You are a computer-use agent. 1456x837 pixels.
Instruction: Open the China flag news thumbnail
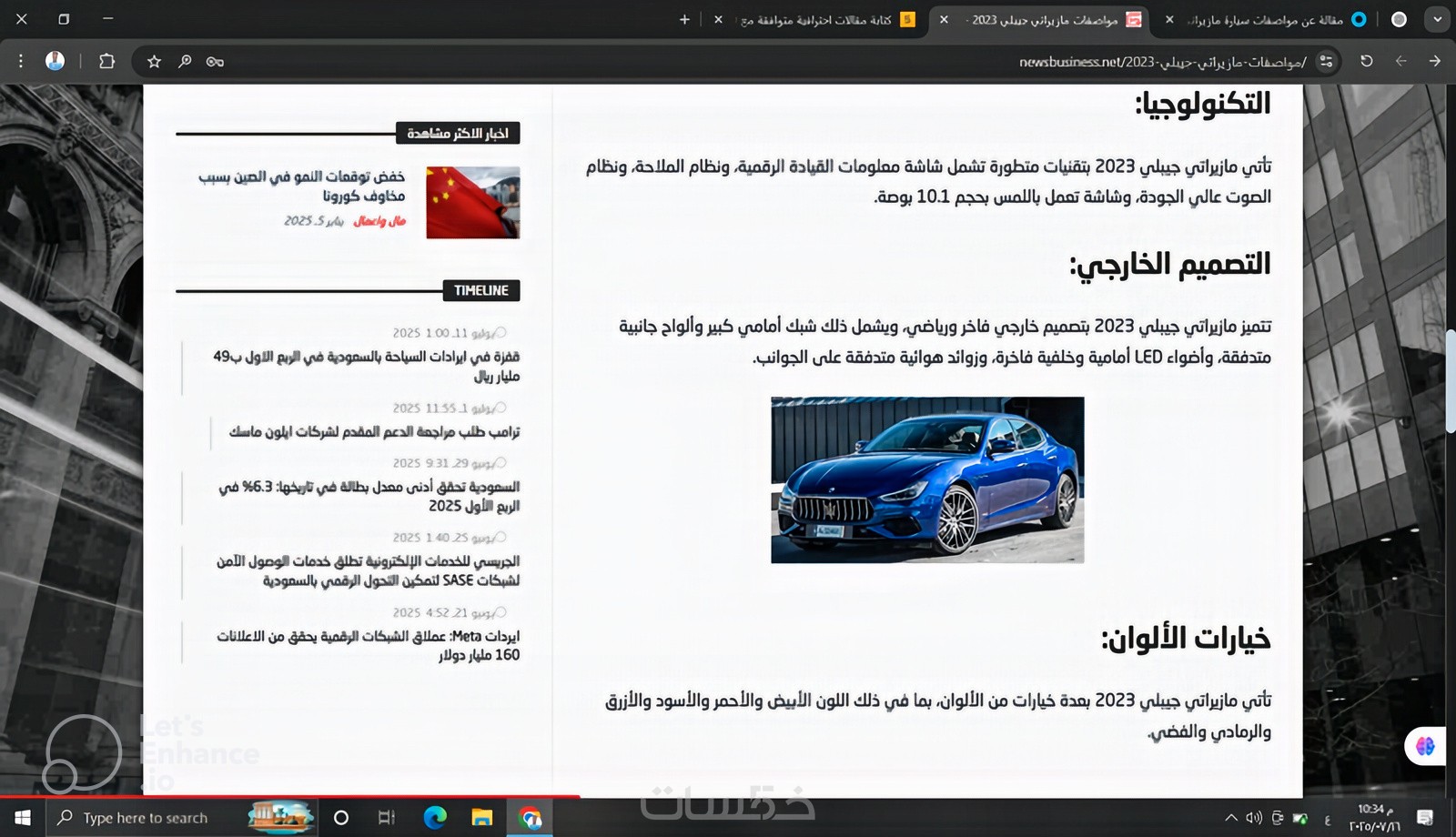tap(472, 202)
